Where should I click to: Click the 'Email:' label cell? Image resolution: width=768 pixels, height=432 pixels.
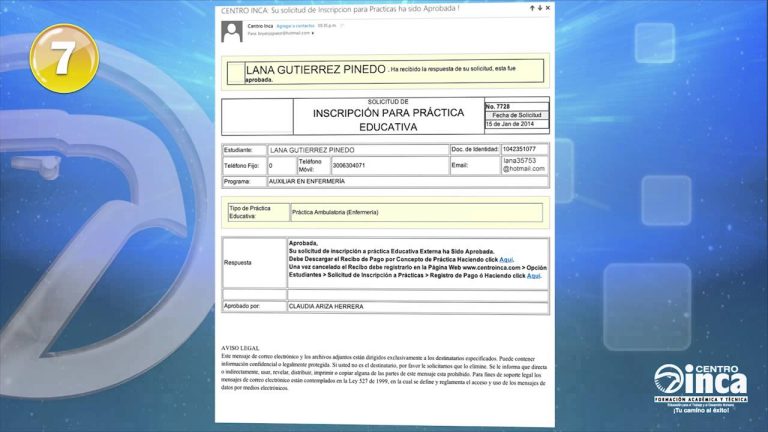coord(474,165)
